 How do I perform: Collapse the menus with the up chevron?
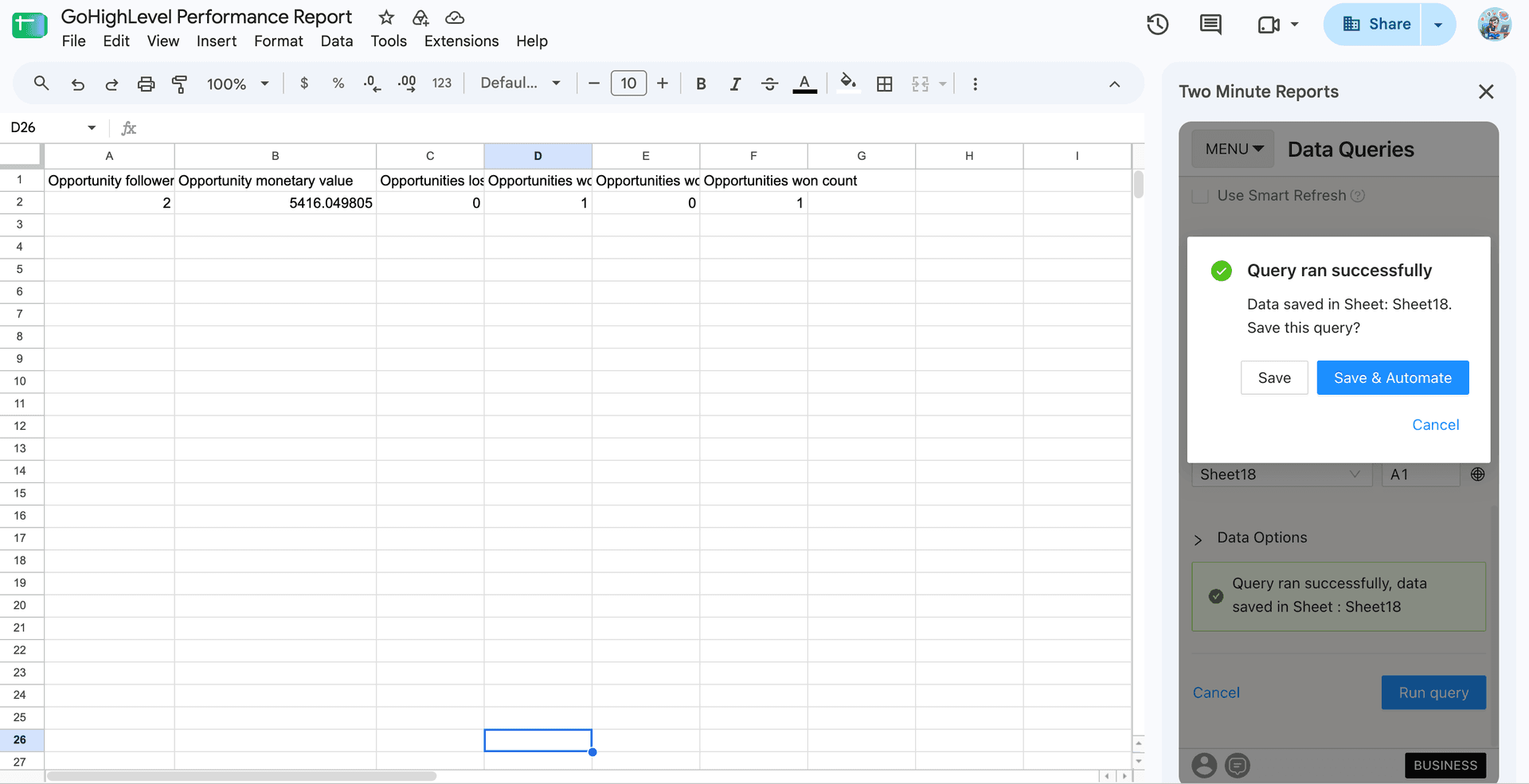pyautogui.click(x=1115, y=84)
